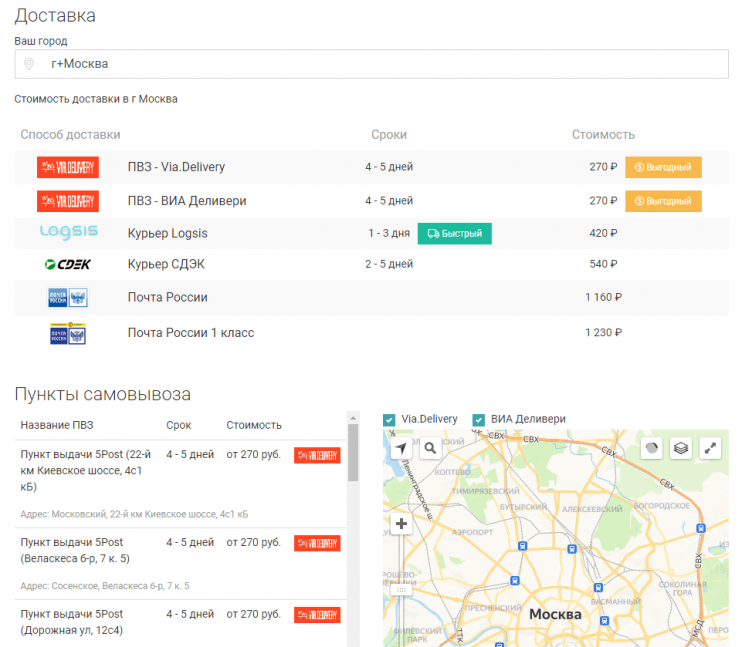Open the map layers selector
The width and height of the screenshot is (752, 647).
point(681,448)
